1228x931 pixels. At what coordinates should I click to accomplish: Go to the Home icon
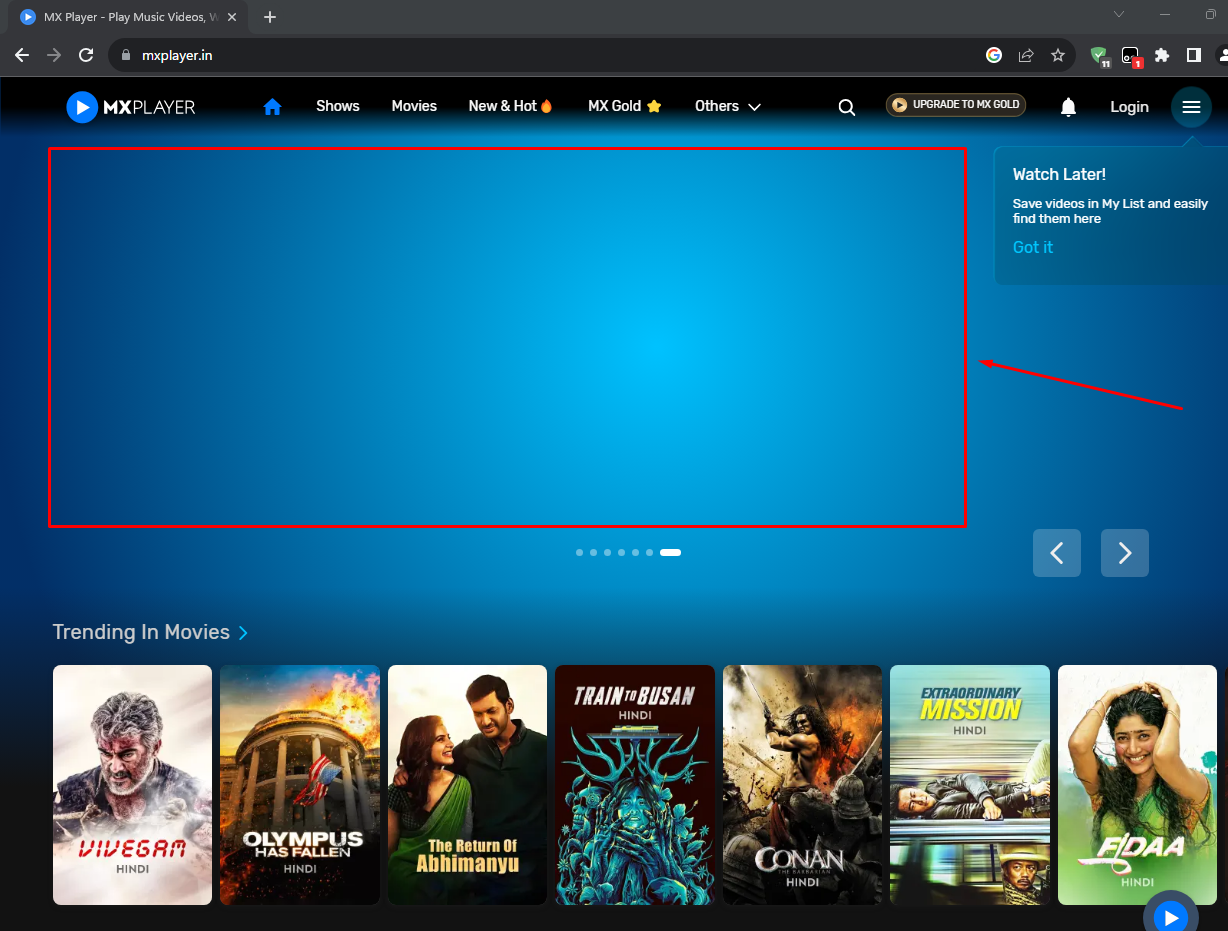tap(272, 107)
